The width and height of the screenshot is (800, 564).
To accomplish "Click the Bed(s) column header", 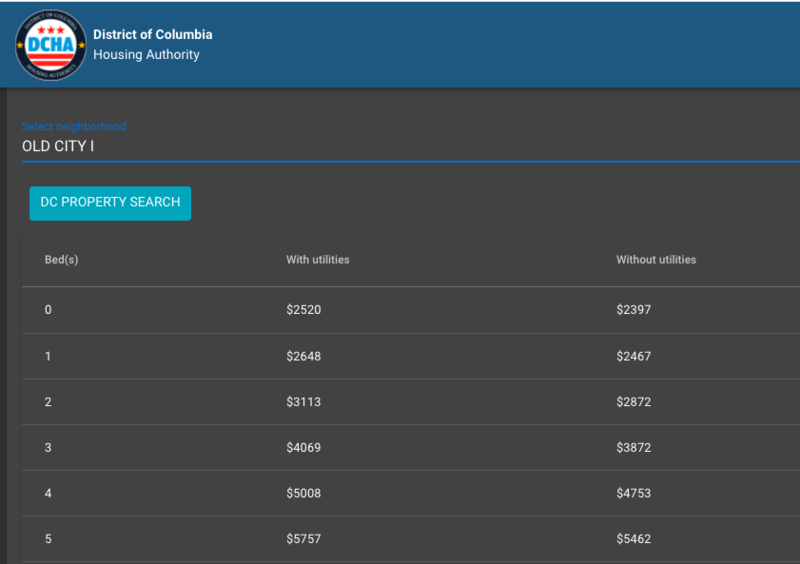I will tap(61, 260).
